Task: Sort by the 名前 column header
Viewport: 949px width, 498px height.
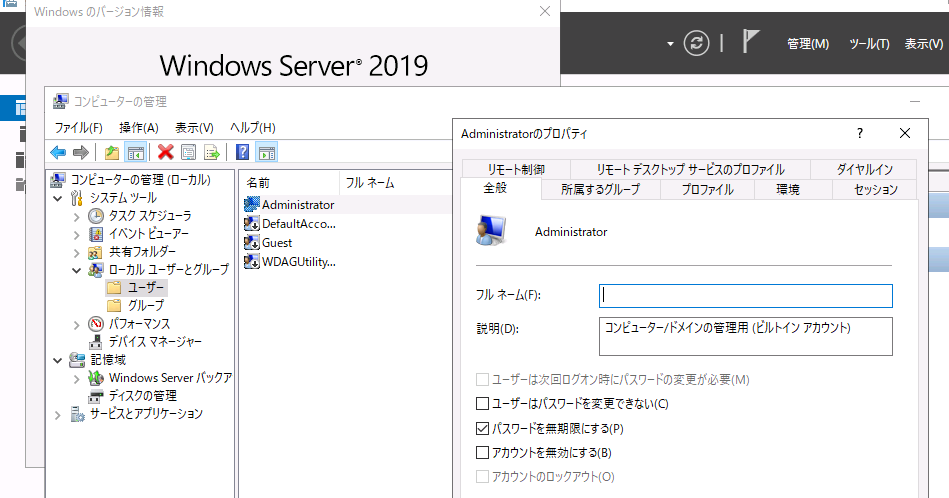Action: point(289,183)
